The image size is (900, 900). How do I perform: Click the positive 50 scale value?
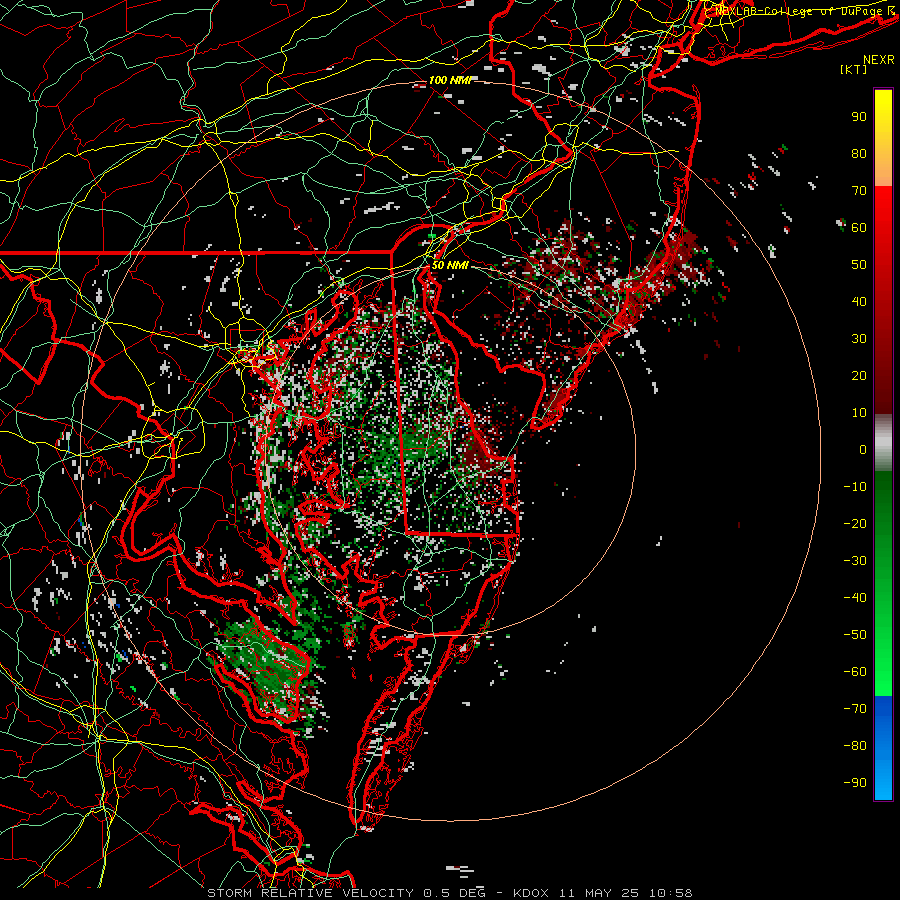859,265
